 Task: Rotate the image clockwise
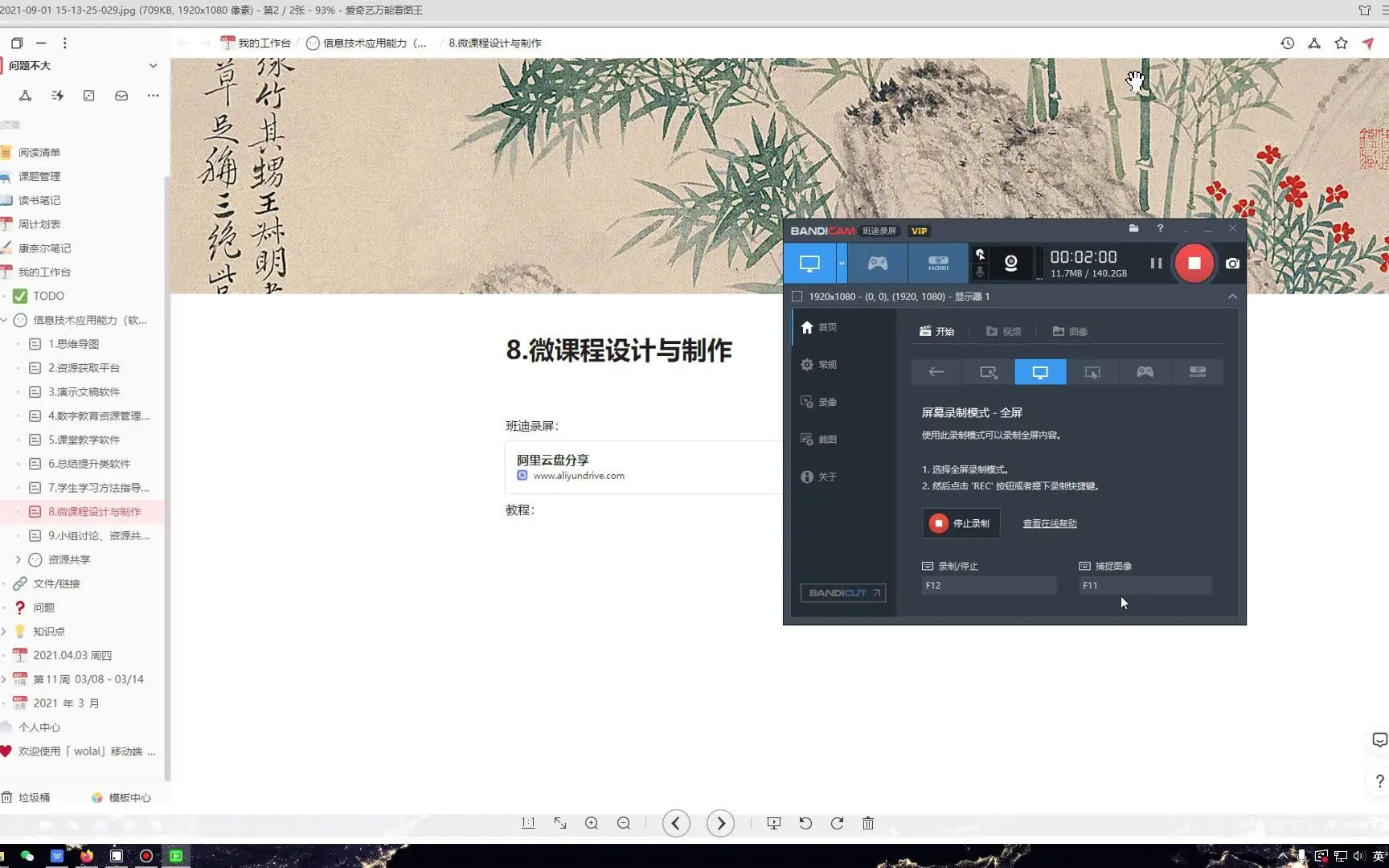[x=837, y=823]
